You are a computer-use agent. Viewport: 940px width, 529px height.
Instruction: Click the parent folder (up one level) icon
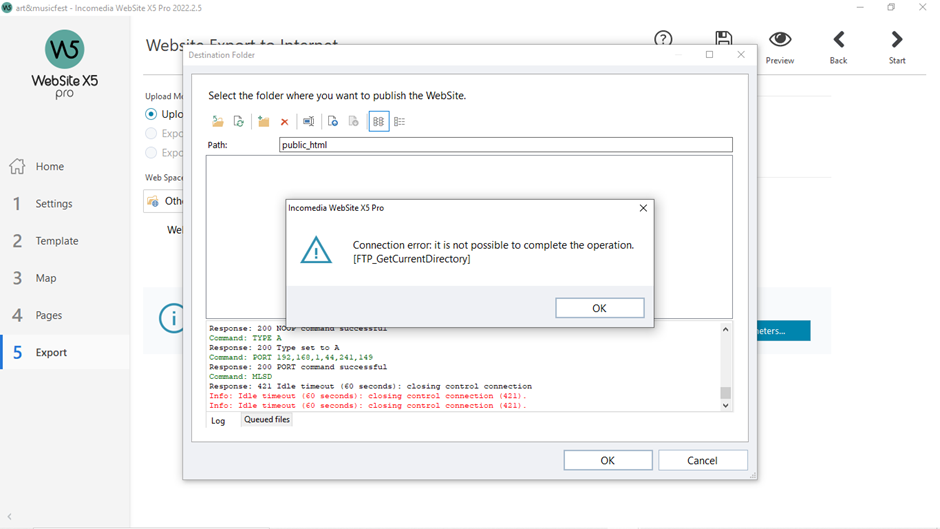pos(218,122)
